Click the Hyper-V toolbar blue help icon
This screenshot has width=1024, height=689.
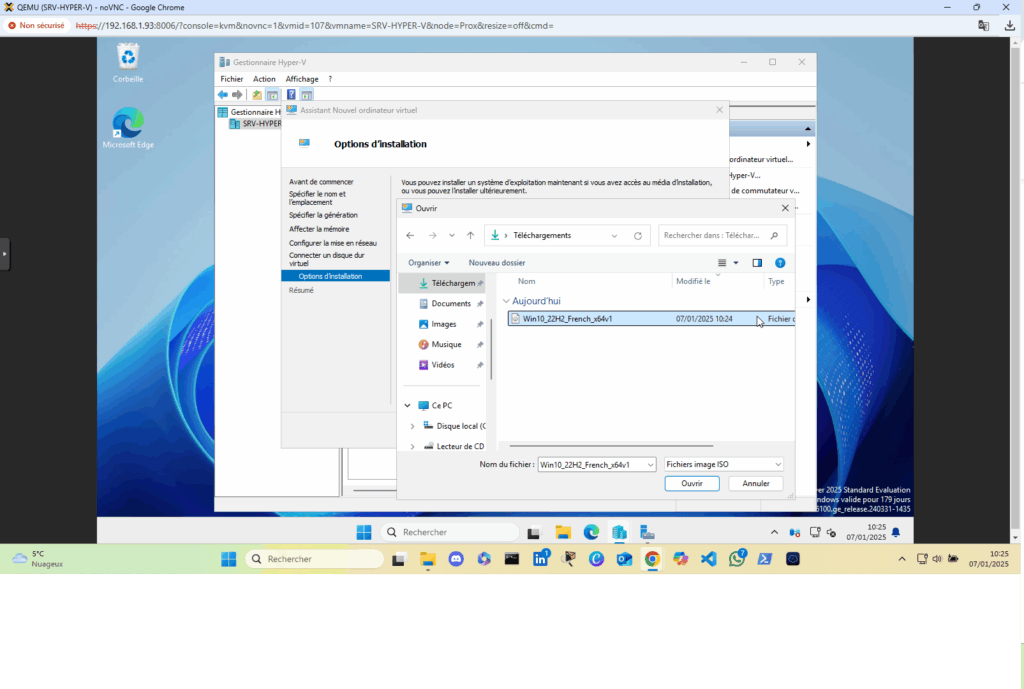291,95
